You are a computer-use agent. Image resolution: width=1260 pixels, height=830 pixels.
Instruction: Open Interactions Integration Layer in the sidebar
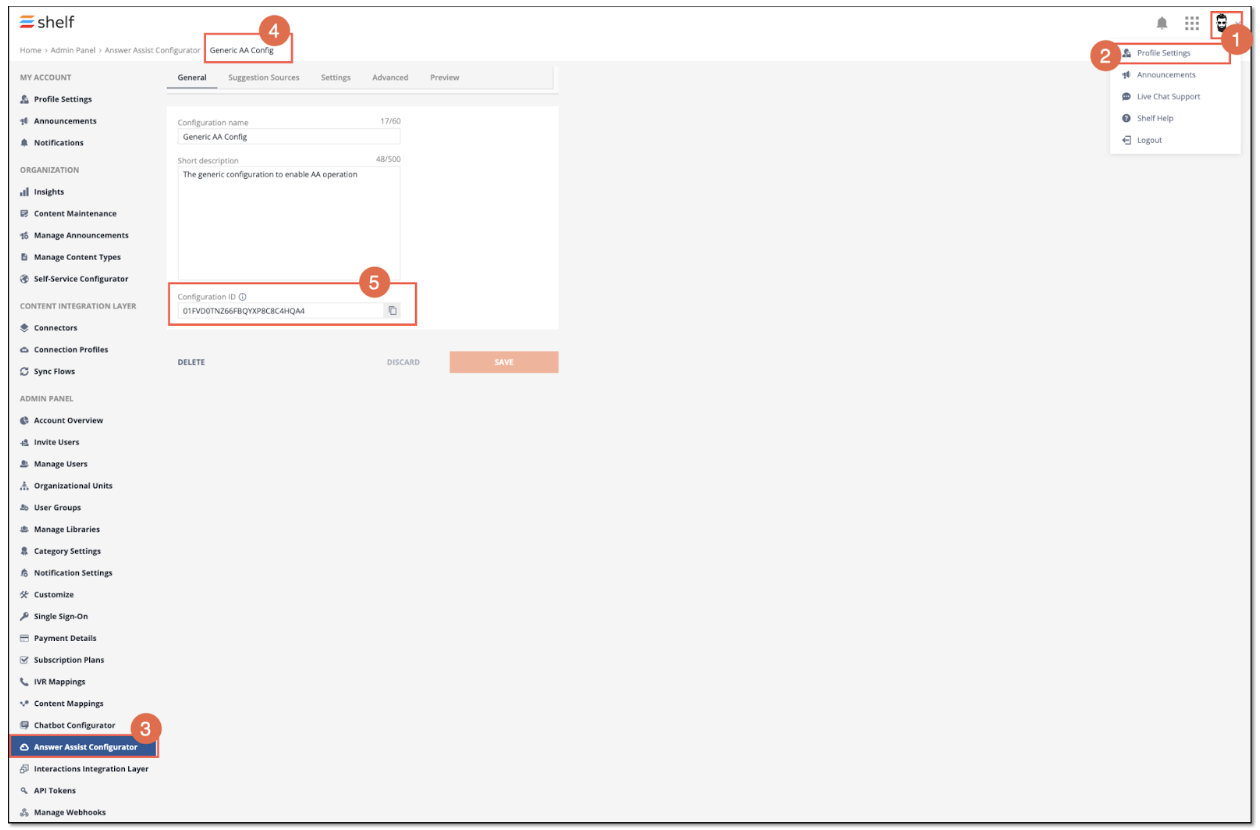tap(91, 769)
